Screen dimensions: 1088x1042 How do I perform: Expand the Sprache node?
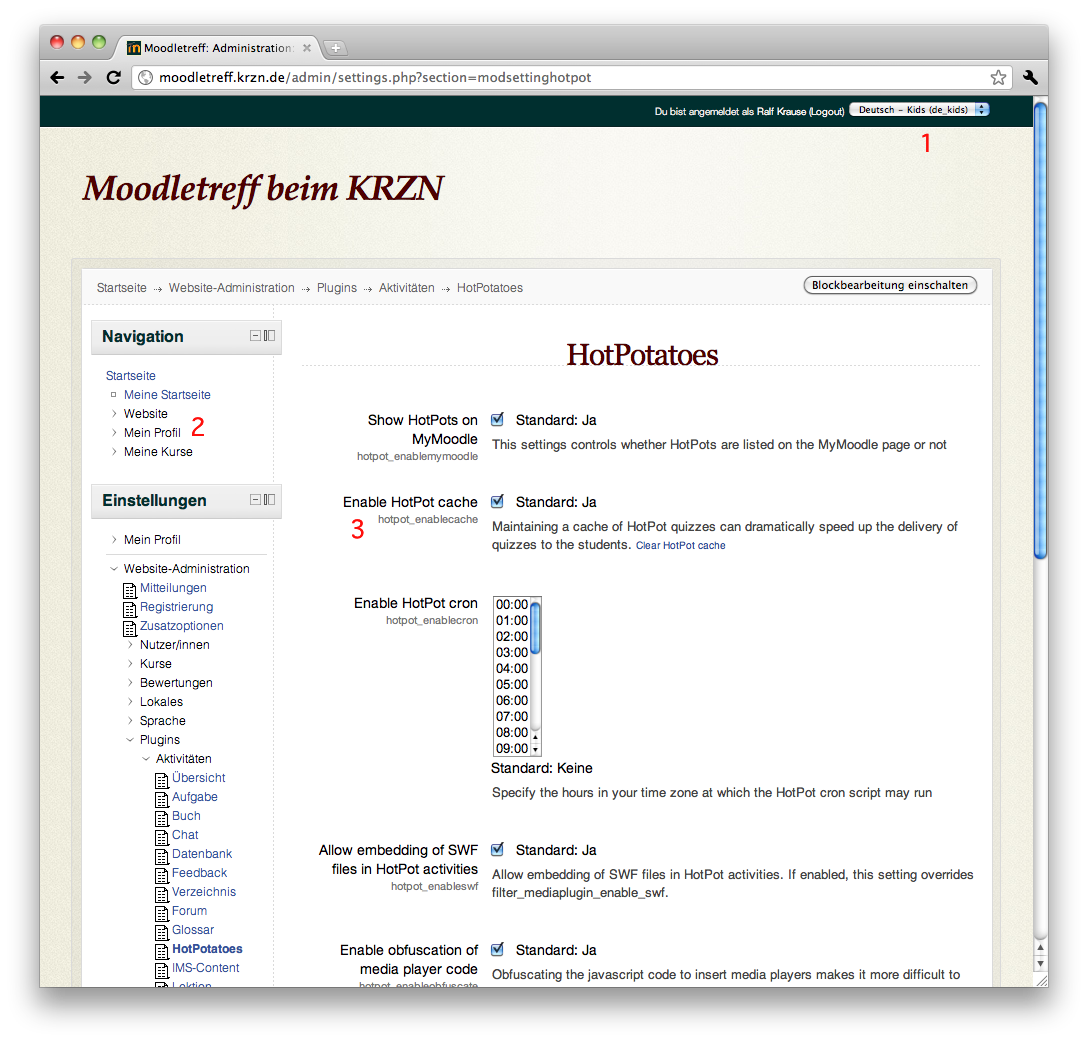tap(130, 721)
